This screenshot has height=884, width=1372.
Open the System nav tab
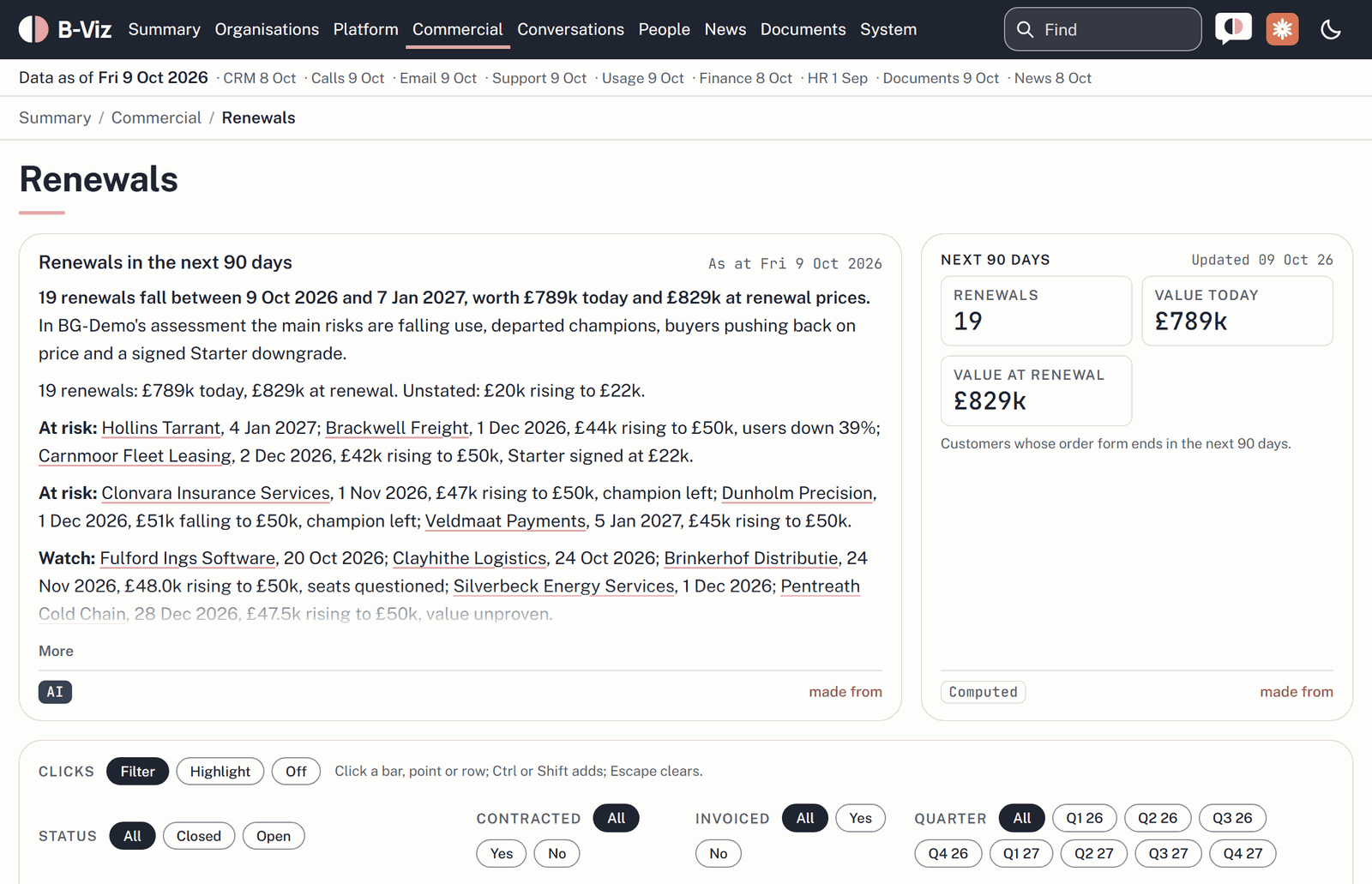(x=888, y=29)
